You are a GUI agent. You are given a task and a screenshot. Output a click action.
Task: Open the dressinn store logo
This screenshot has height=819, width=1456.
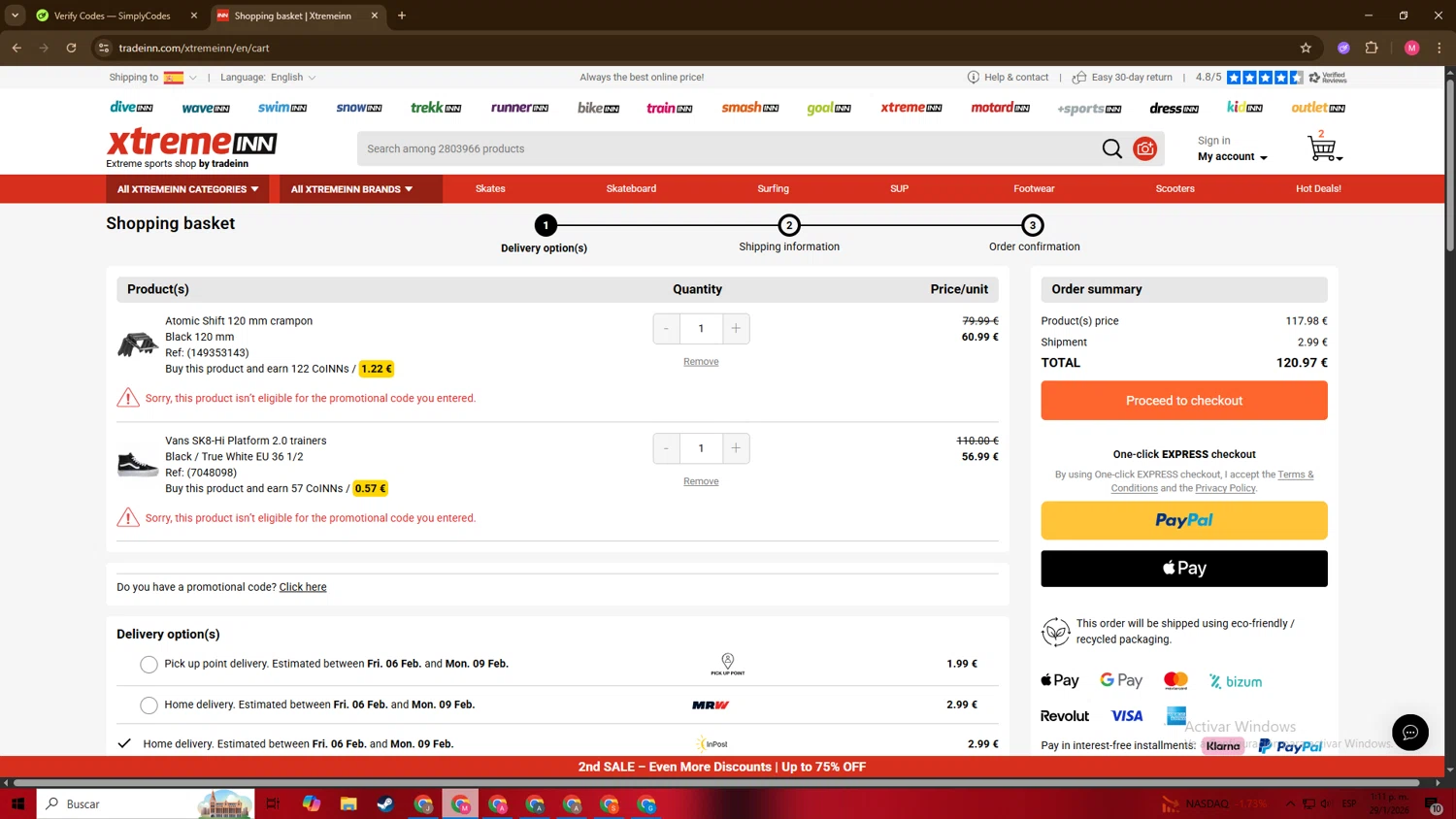1174,108
